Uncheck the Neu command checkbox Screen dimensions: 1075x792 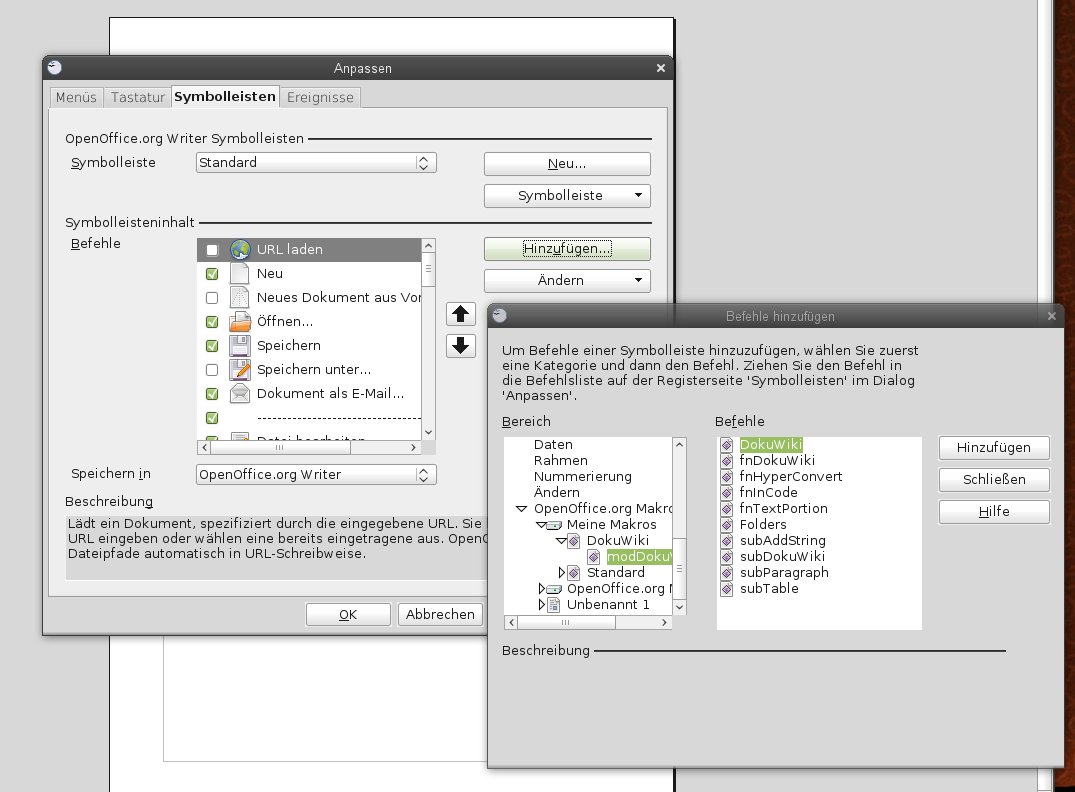click(x=212, y=274)
